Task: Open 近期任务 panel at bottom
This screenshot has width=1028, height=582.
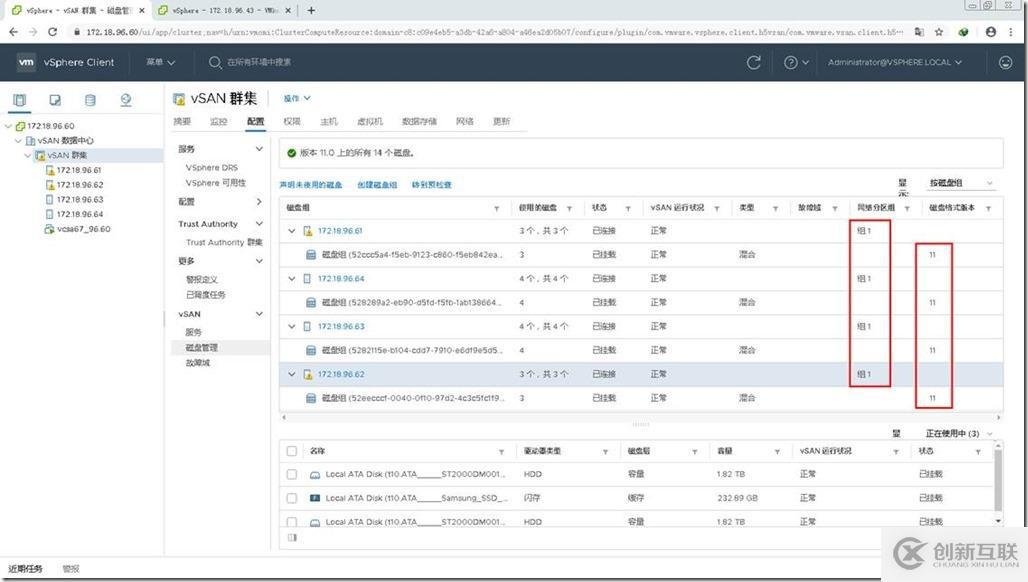Action: tap(25, 569)
